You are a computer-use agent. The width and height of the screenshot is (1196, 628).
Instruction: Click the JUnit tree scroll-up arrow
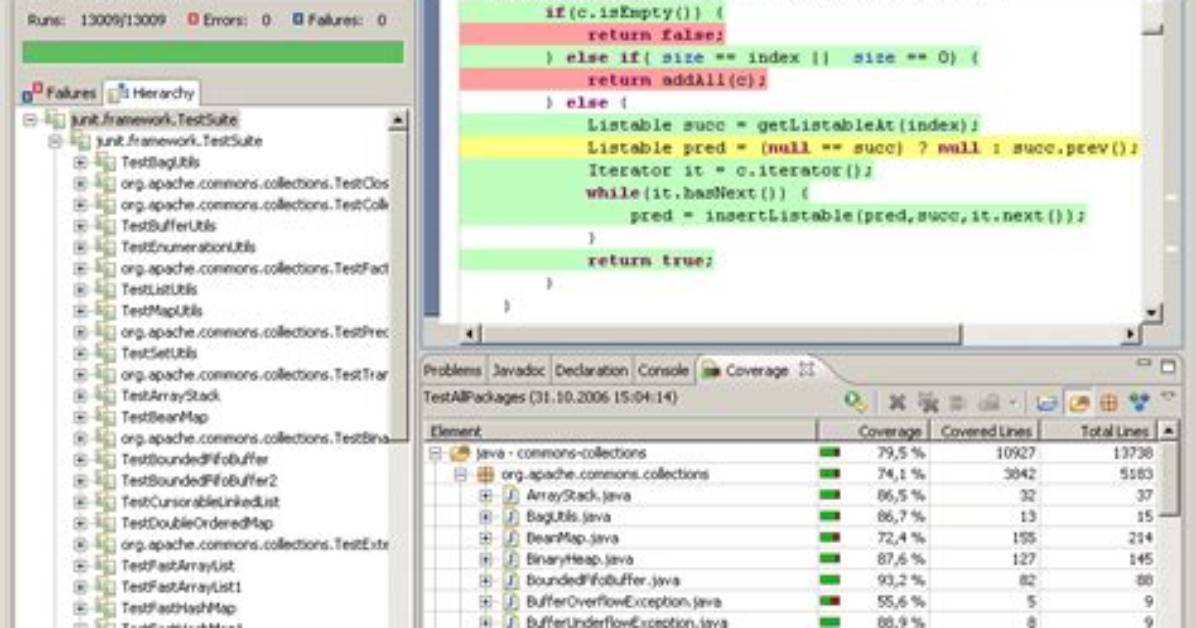point(397,120)
